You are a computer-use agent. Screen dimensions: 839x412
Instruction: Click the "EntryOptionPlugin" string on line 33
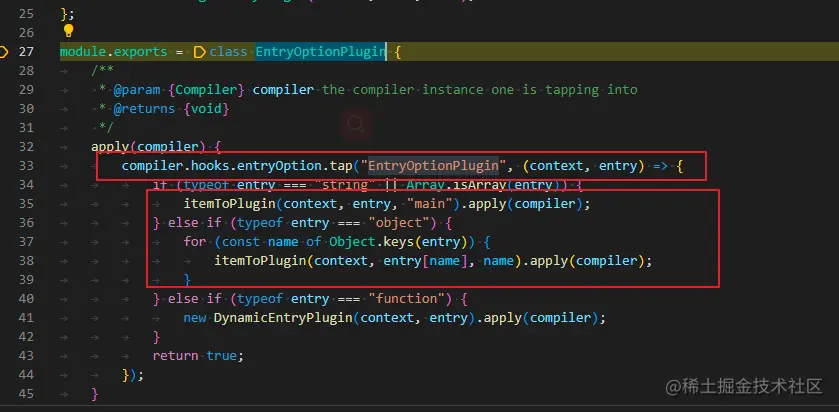click(433, 166)
